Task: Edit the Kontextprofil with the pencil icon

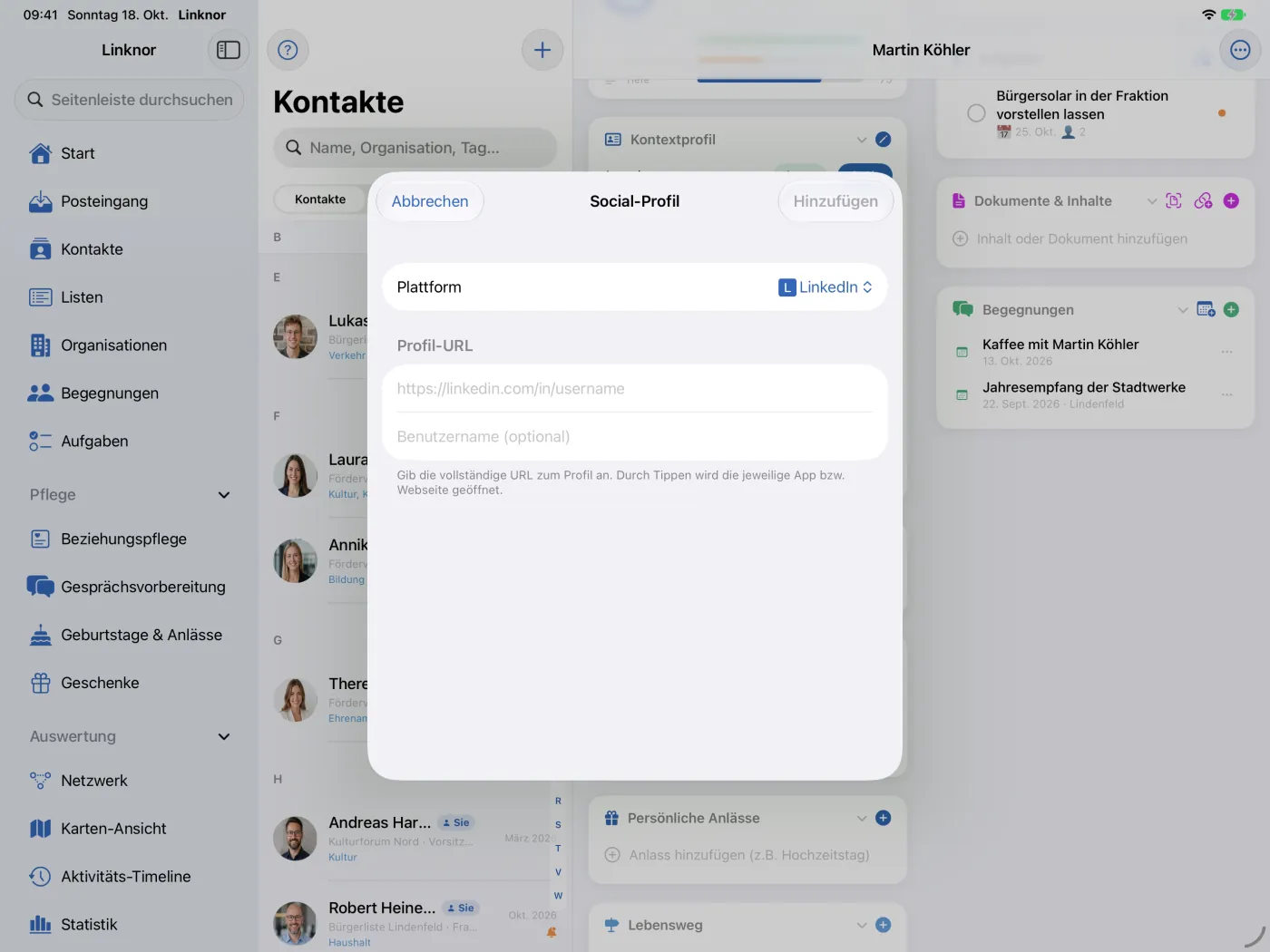Action: [x=884, y=140]
